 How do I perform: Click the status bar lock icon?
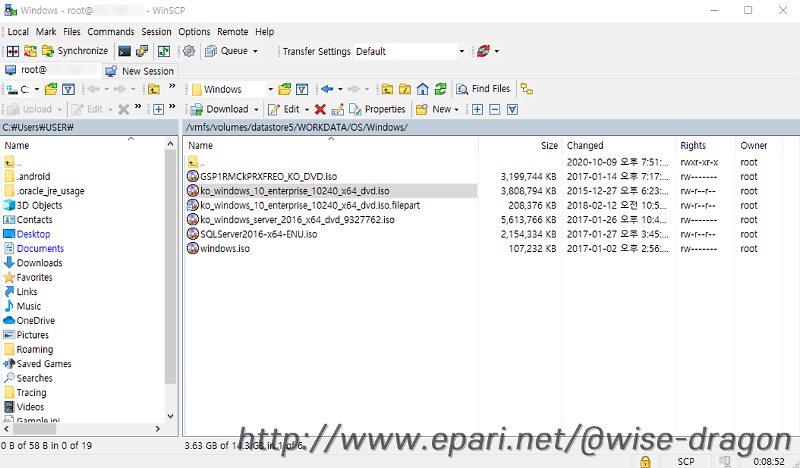pyautogui.click(x=645, y=461)
